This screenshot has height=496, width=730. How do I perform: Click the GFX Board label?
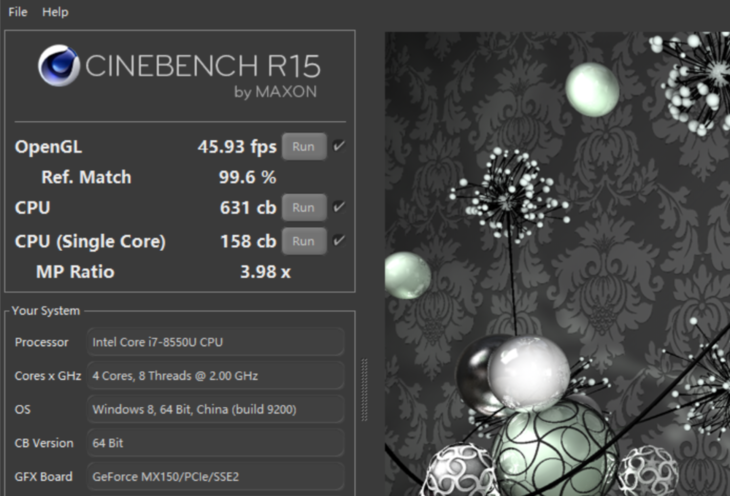[x=43, y=477]
